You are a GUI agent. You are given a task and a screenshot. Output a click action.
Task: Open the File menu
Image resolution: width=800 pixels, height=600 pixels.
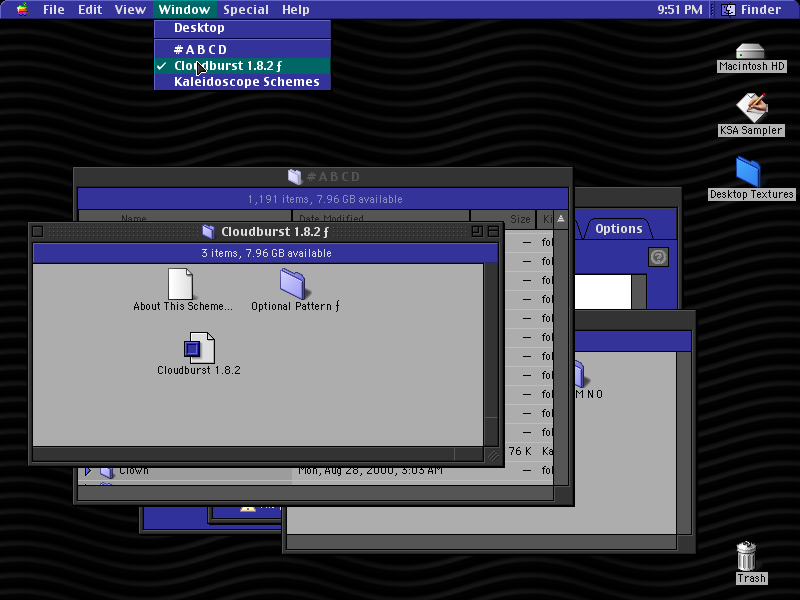tap(54, 9)
